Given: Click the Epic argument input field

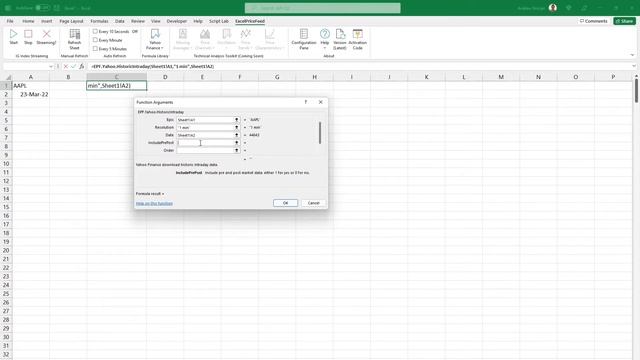Looking at the screenshot, I should click(x=205, y=120).
